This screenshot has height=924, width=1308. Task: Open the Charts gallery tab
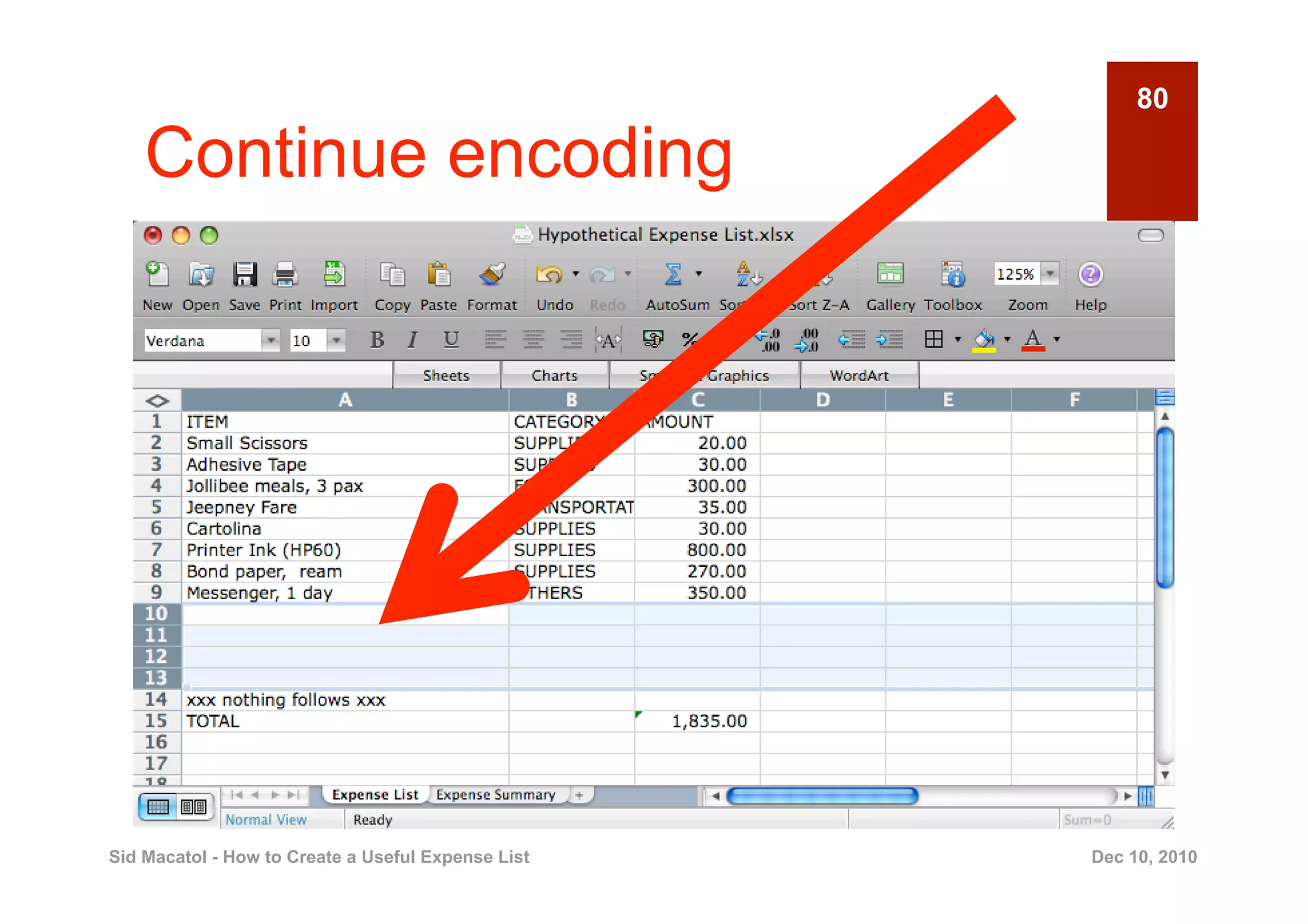click(554, 375)
